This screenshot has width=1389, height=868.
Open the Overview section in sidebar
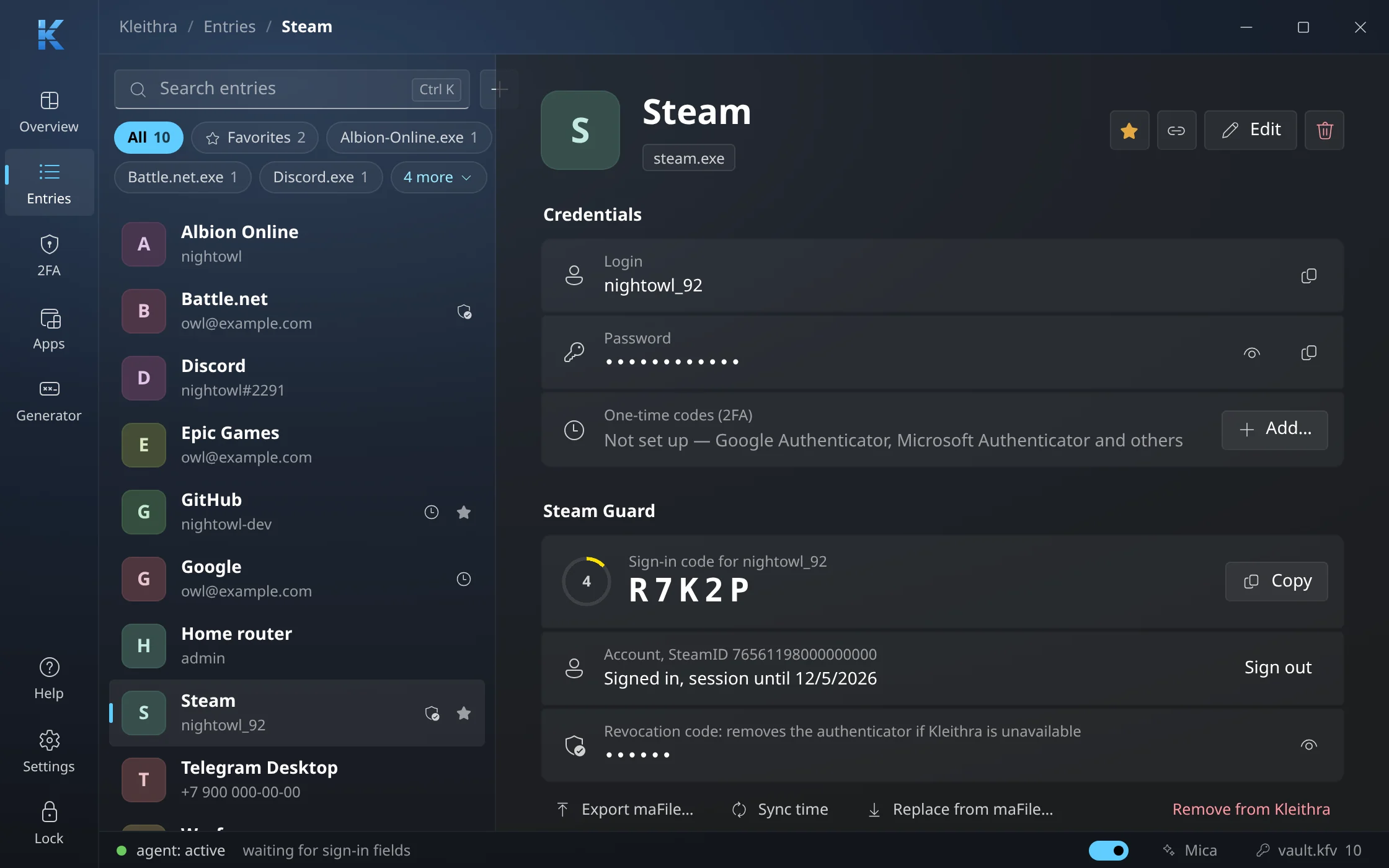tap(49, 112)
